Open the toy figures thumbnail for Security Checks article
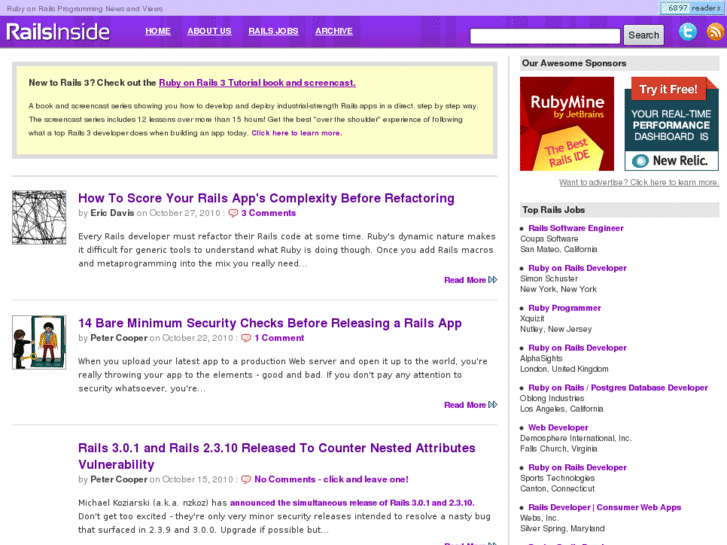Screen dimensions: 727x545 click(39, 342)
